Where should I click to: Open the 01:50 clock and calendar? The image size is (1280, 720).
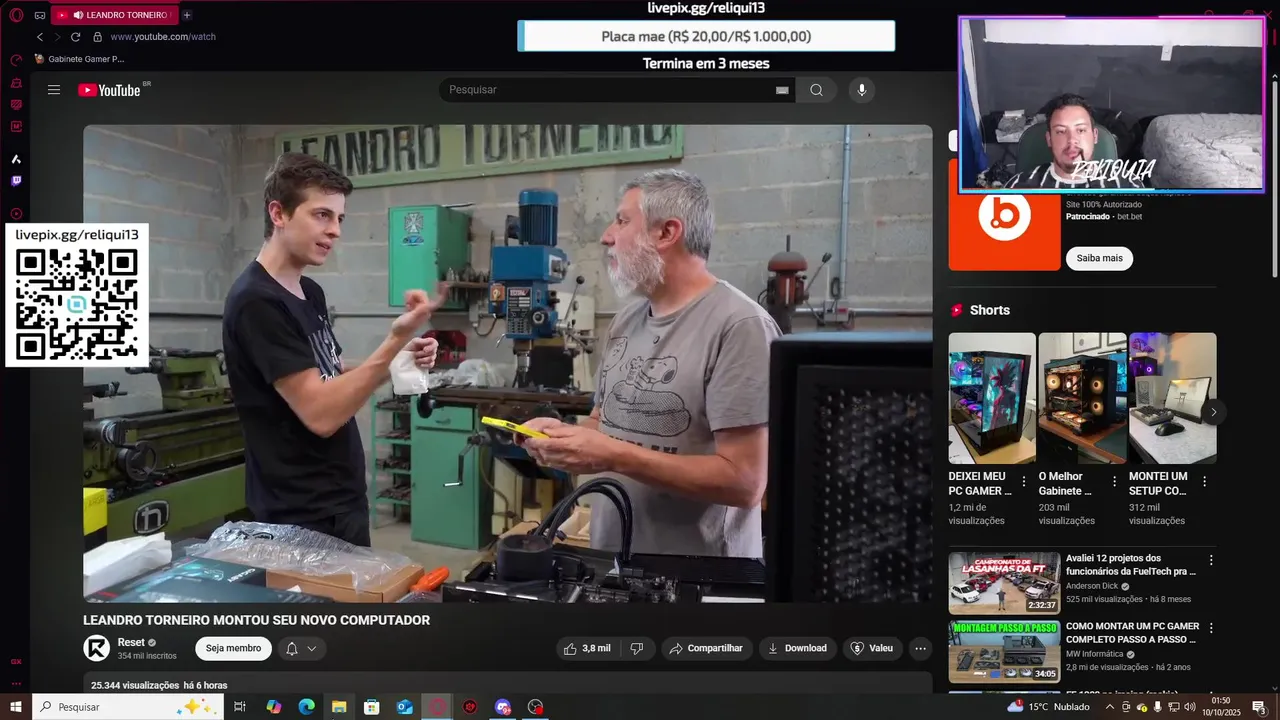tap(1220, 707)
